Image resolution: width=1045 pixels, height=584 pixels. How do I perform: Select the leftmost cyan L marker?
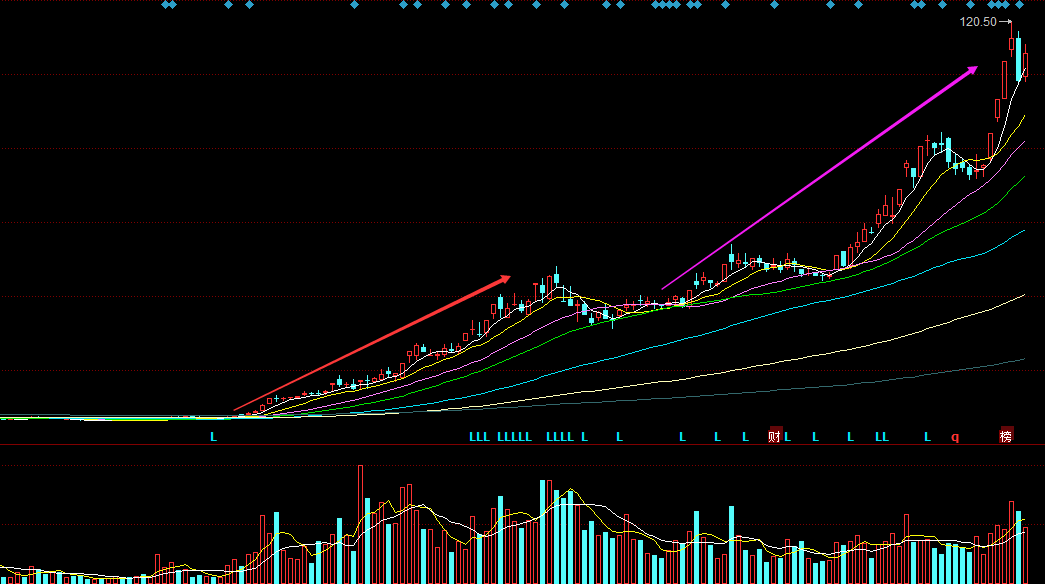(x=213, y=437)
